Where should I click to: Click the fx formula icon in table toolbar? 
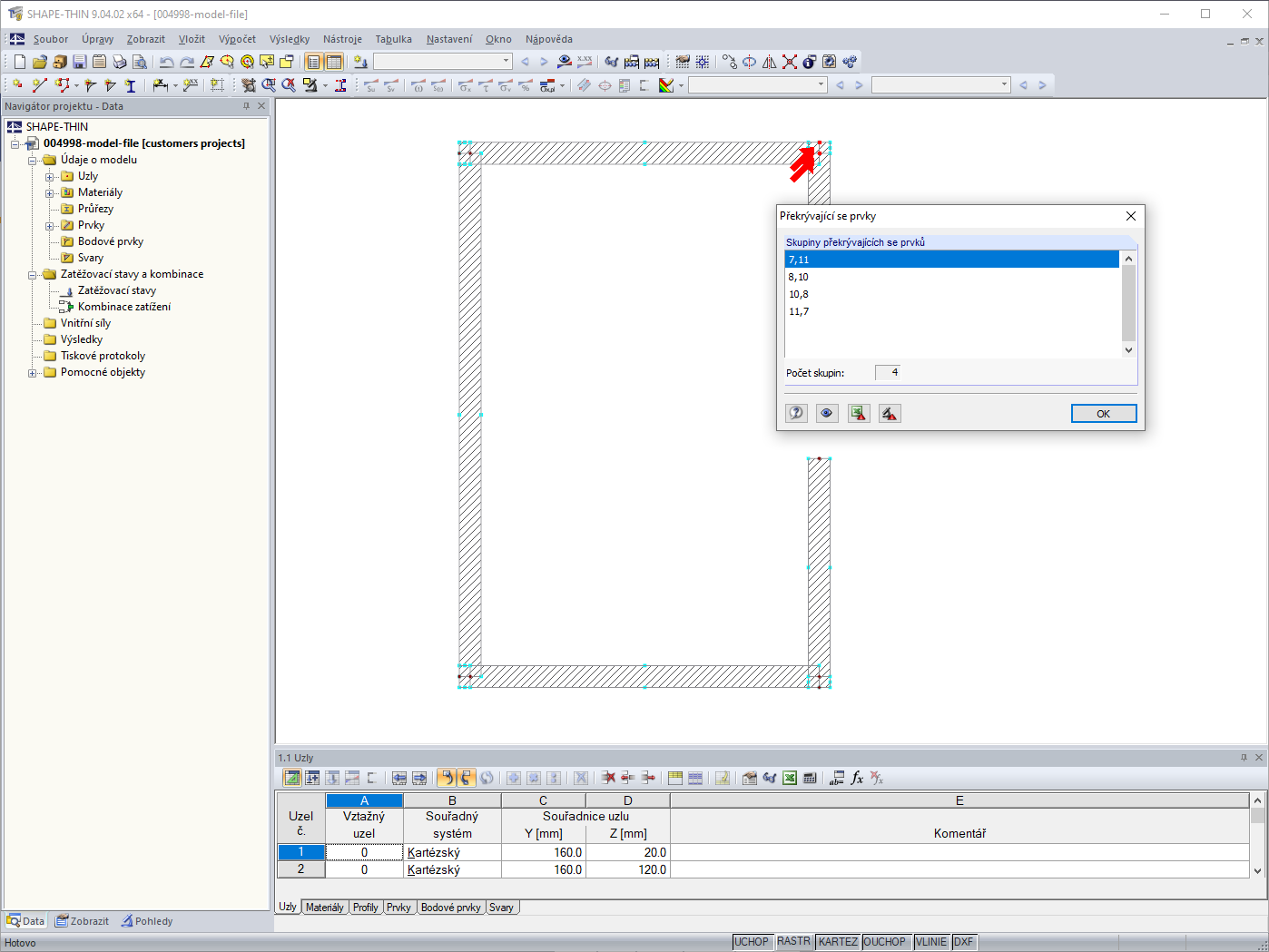point(856,778)
